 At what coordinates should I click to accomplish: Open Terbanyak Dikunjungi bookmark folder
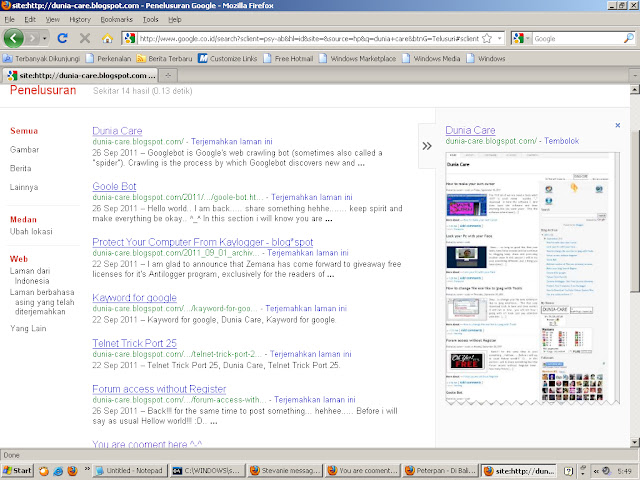(42, 58)
